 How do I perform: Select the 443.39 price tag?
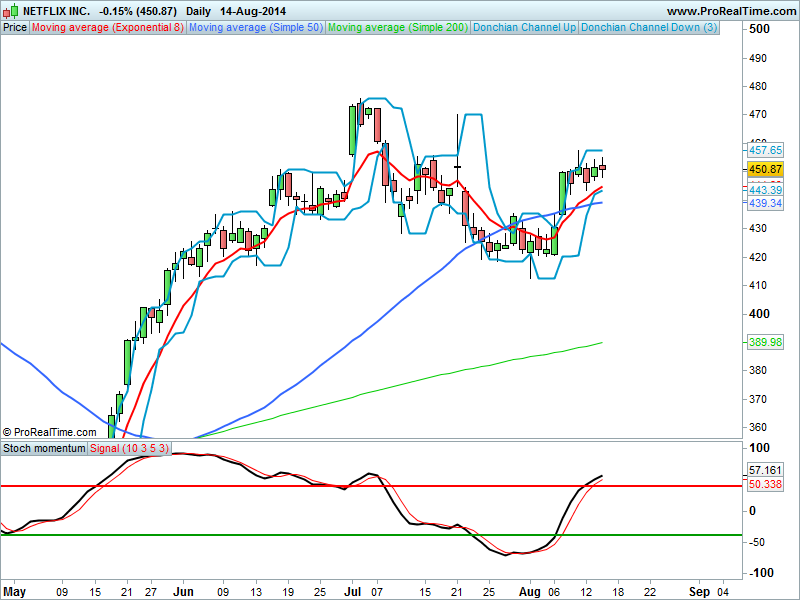(x=765, y=190)
